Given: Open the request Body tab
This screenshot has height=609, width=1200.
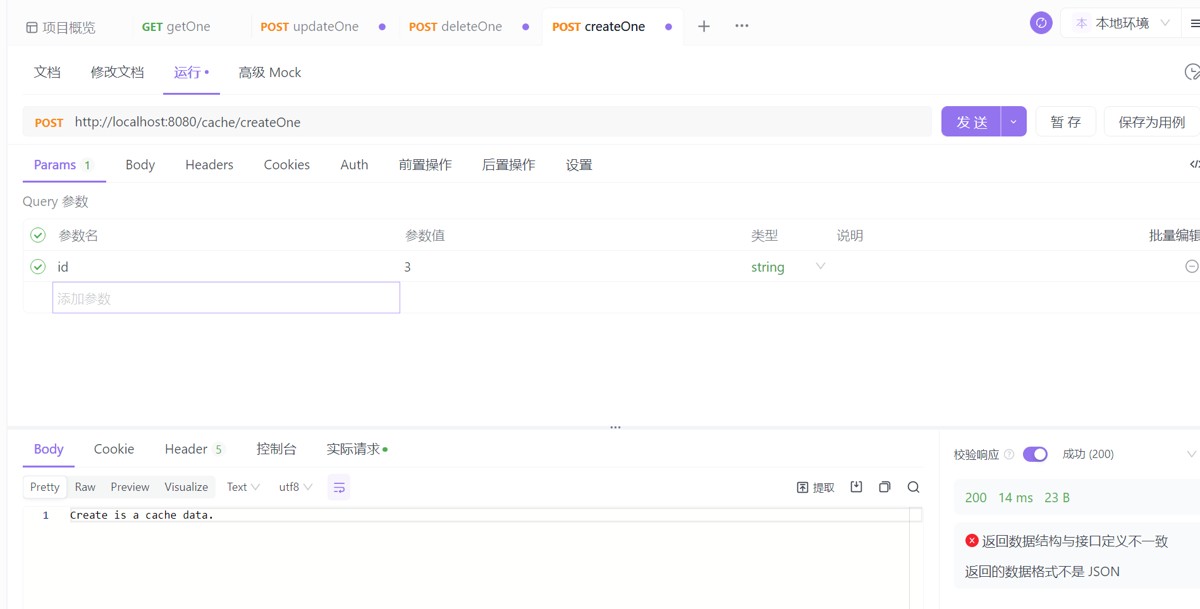Looking at the screenshot, I should 140,165.
